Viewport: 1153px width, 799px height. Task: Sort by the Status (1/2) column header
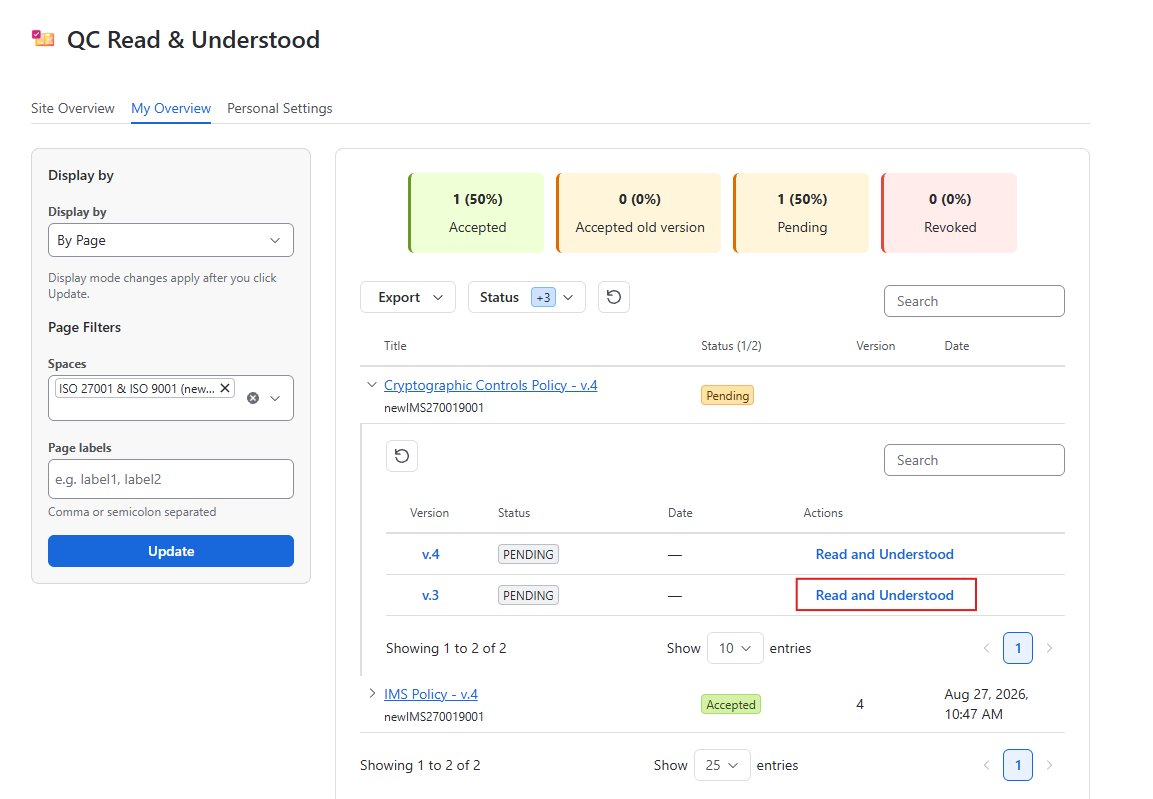tap(731, 345)
